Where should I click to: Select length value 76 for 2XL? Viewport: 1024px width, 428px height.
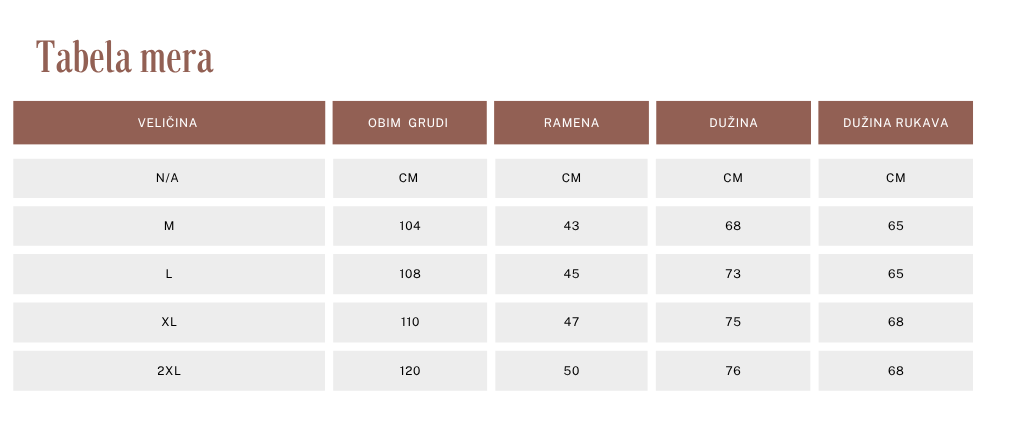click(x=733, y=370)
